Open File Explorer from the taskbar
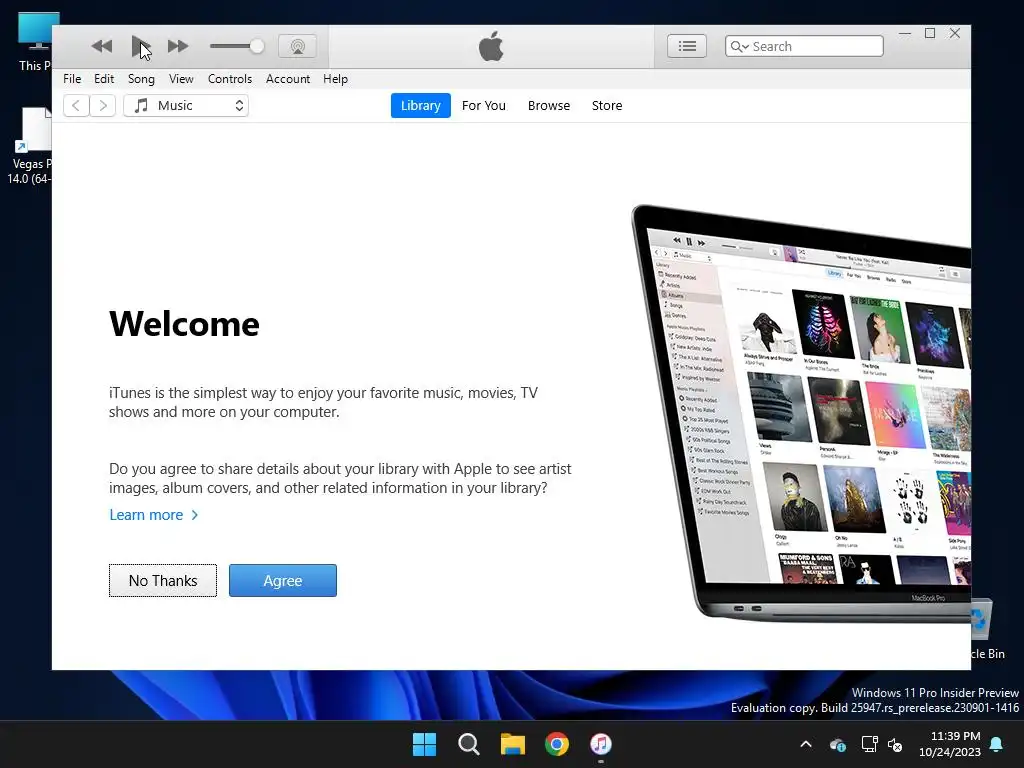The height and width of the screenshot is (768, 1024). [513, 744]
